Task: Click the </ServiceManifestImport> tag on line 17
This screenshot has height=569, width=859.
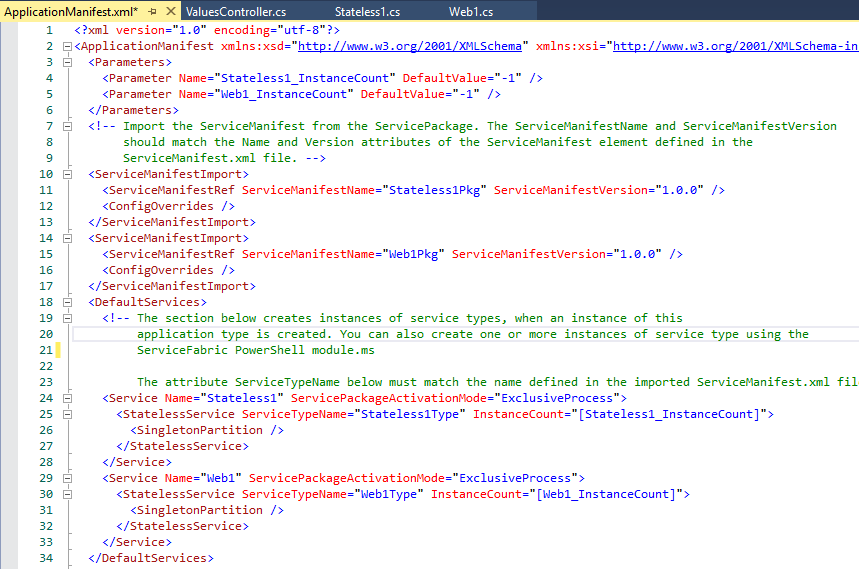Action: point(171,286)
